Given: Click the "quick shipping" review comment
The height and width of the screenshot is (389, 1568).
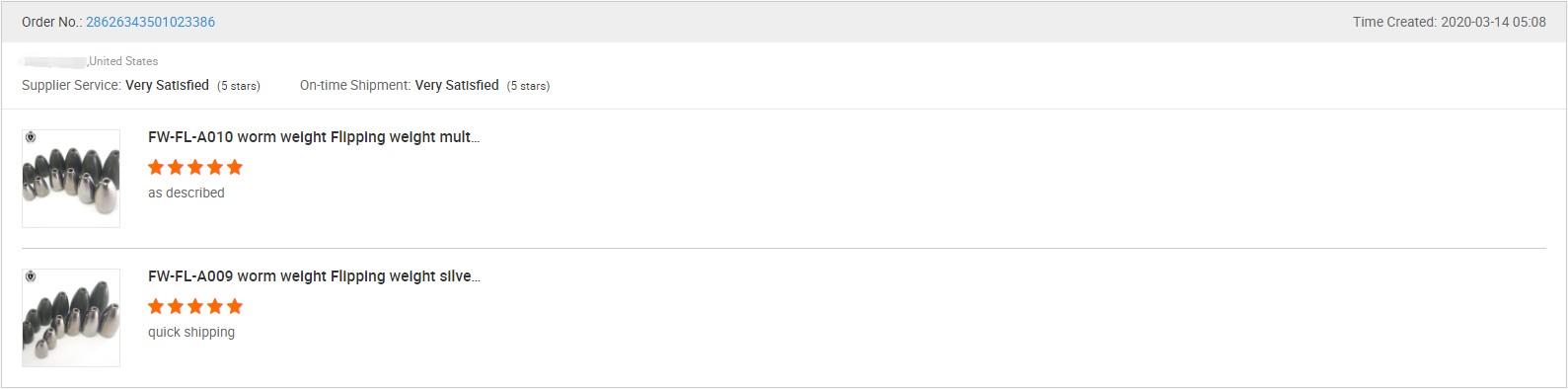Looking at the screenshot, I should [191, 332].
